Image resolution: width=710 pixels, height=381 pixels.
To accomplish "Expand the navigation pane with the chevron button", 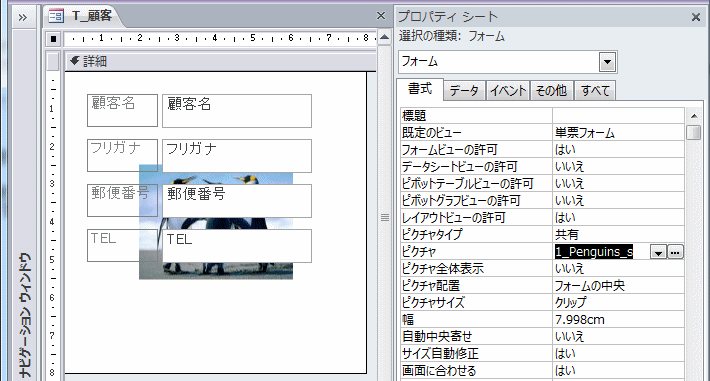I will 23,18.
